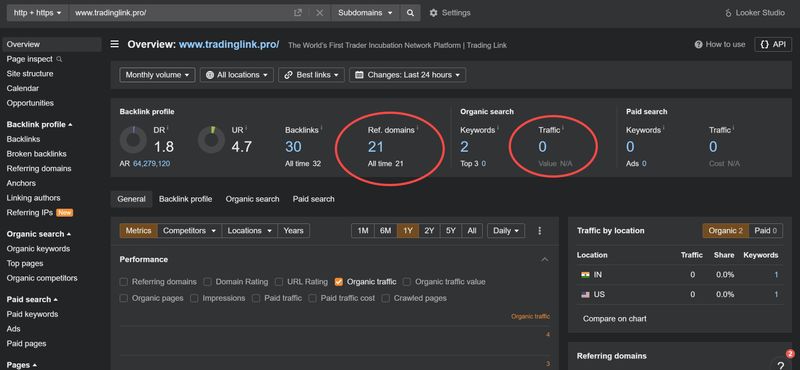This screenshot has width=800, height=370.
Task: Toggle hamburger menu next to Overview
Action: (x=115, y=44)
